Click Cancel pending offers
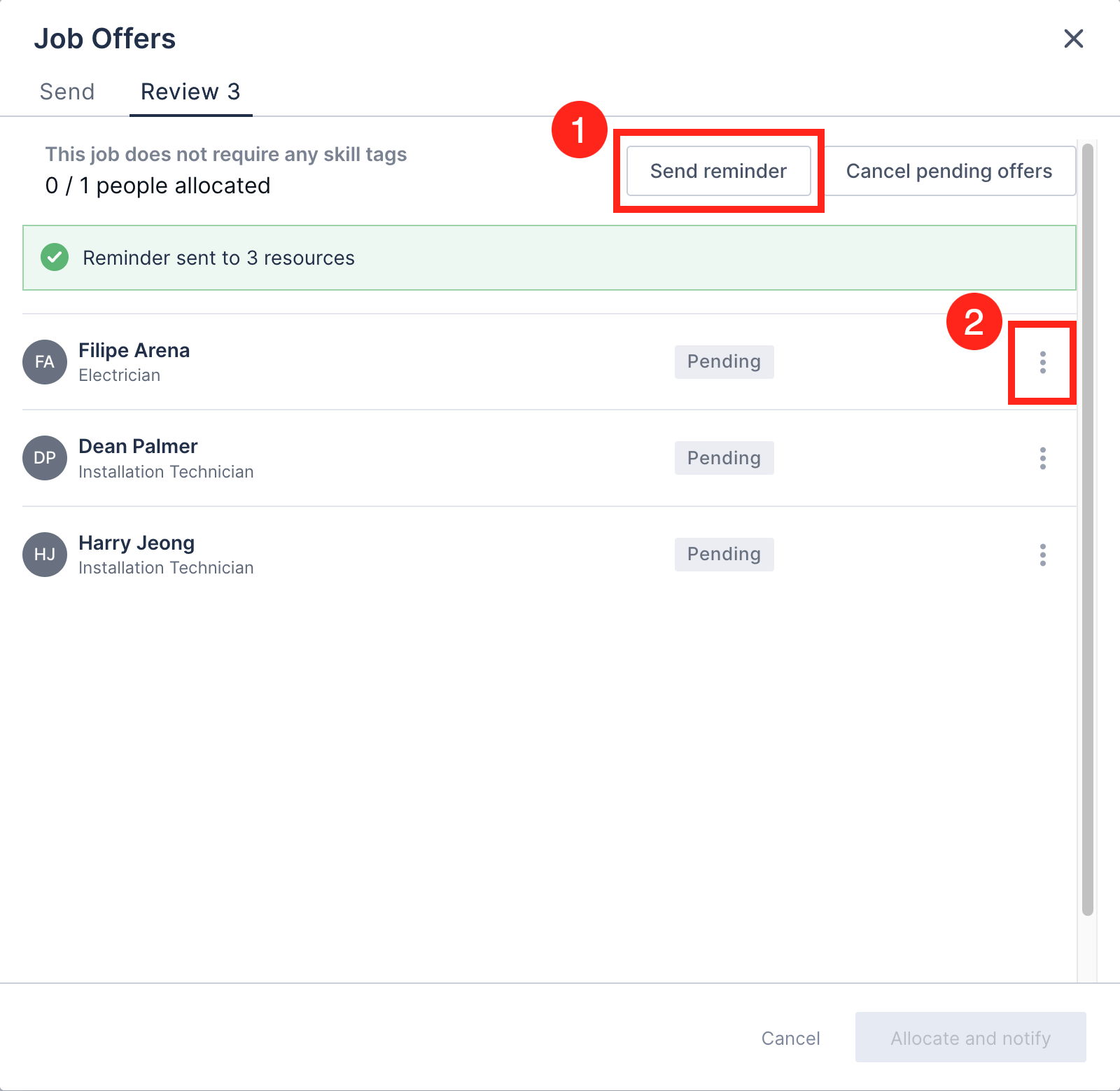 coord(949,171)
